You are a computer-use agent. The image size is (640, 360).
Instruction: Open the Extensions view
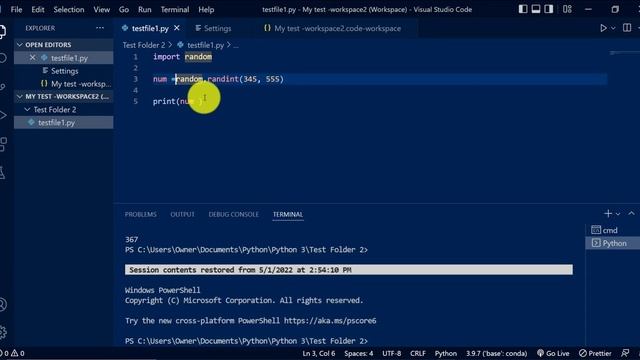(x=2, y=144)
